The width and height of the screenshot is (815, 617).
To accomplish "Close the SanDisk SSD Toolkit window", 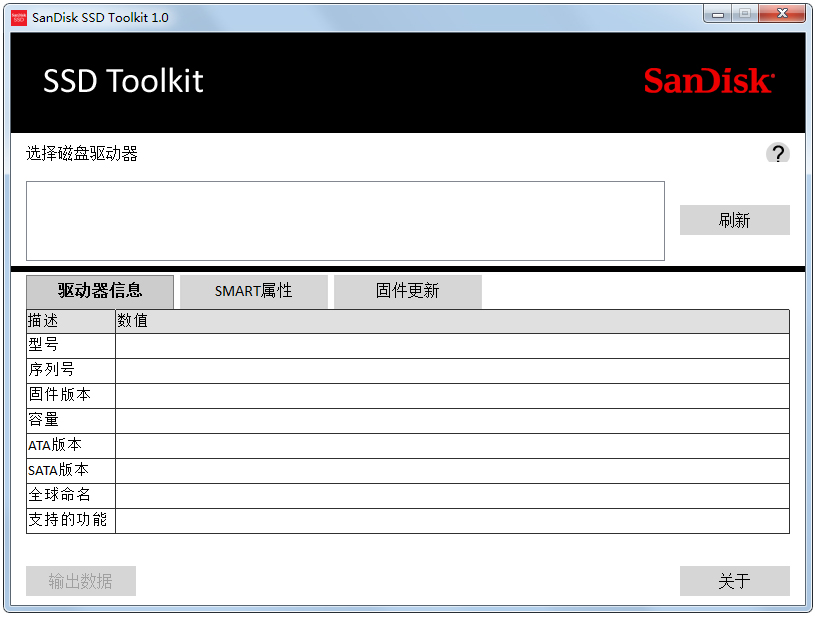I will (x=782, y=14).
